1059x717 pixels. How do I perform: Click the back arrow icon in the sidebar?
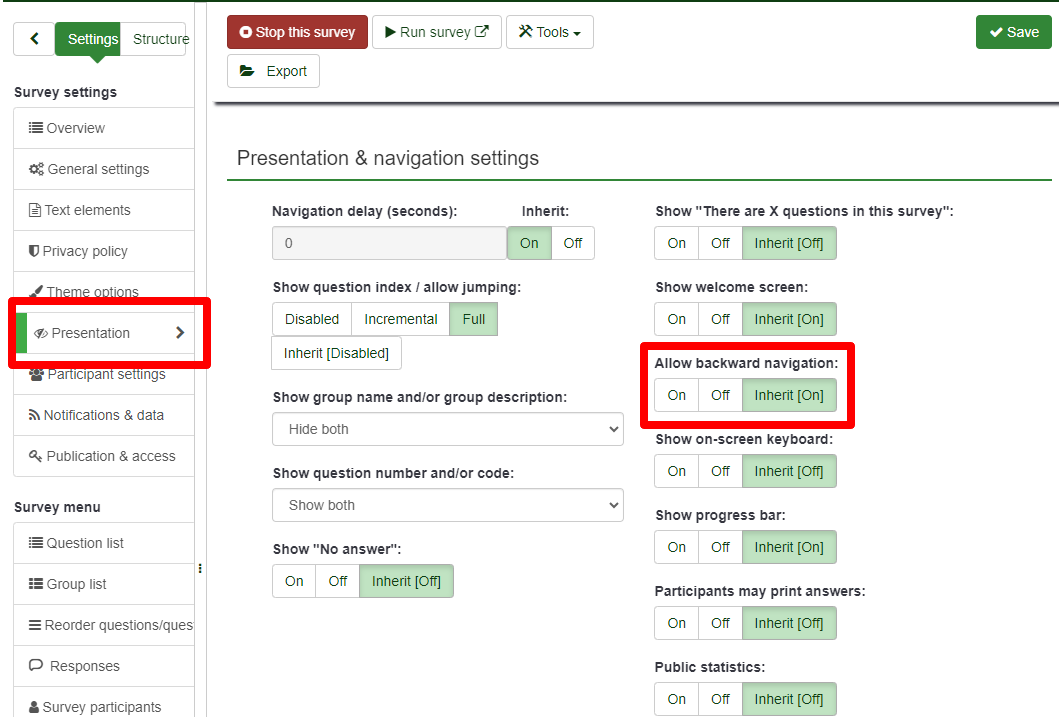pyautogui.click(x=34, y=39)
